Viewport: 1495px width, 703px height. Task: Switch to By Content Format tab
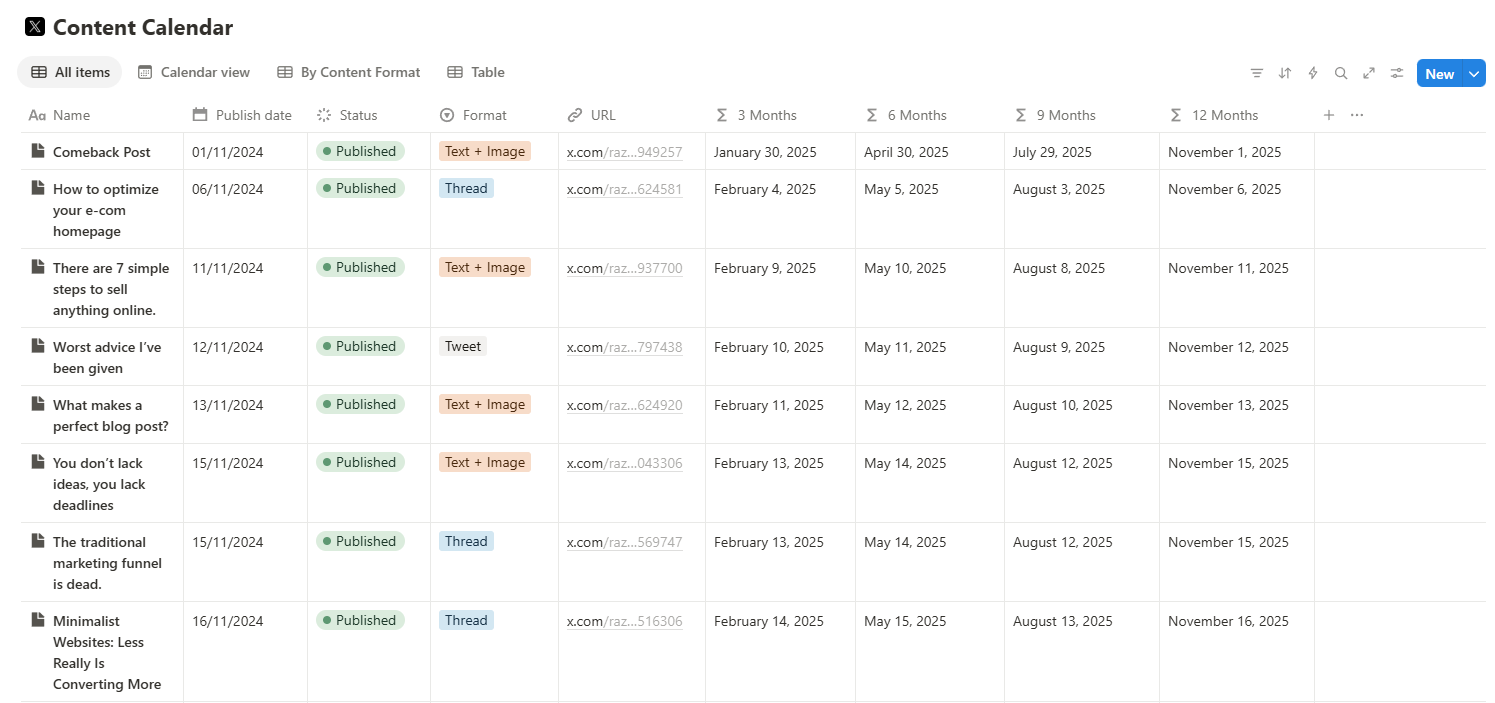click(349, 72)
